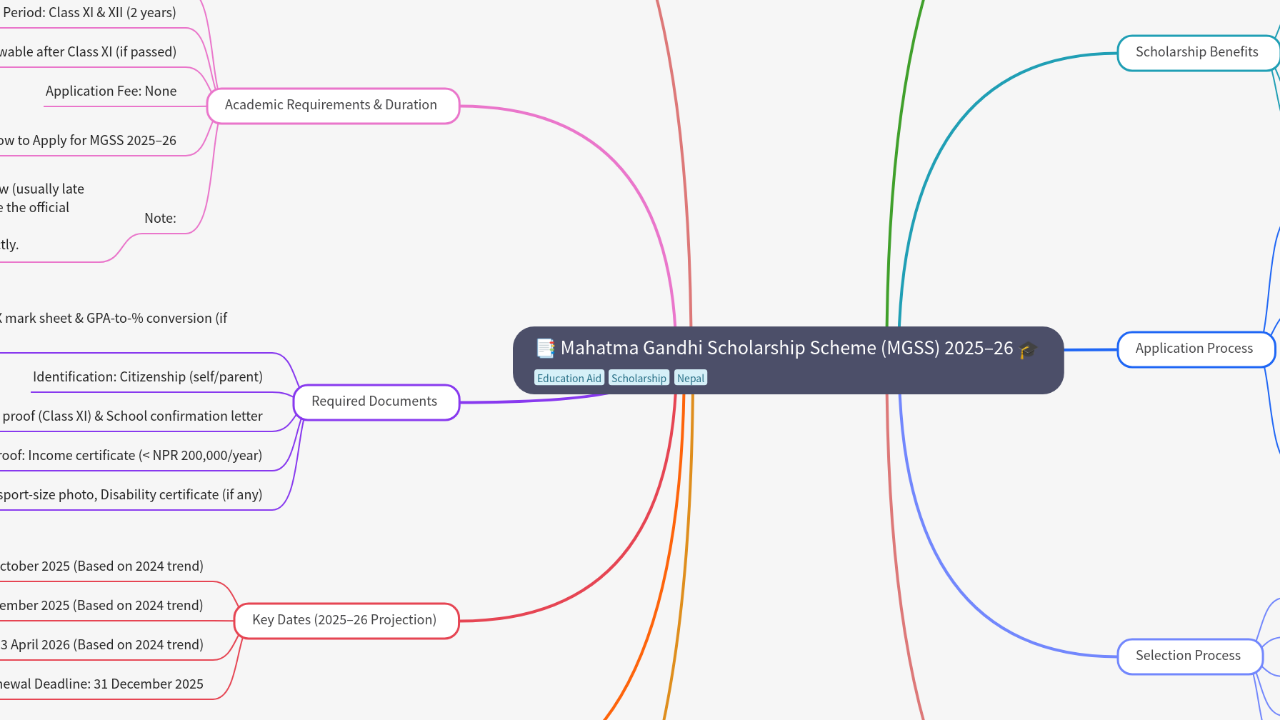Click the graduation cap icon after the title
Image resolution: width=1280 pixels, height=720 pixels.
(x=1027, y=349)
